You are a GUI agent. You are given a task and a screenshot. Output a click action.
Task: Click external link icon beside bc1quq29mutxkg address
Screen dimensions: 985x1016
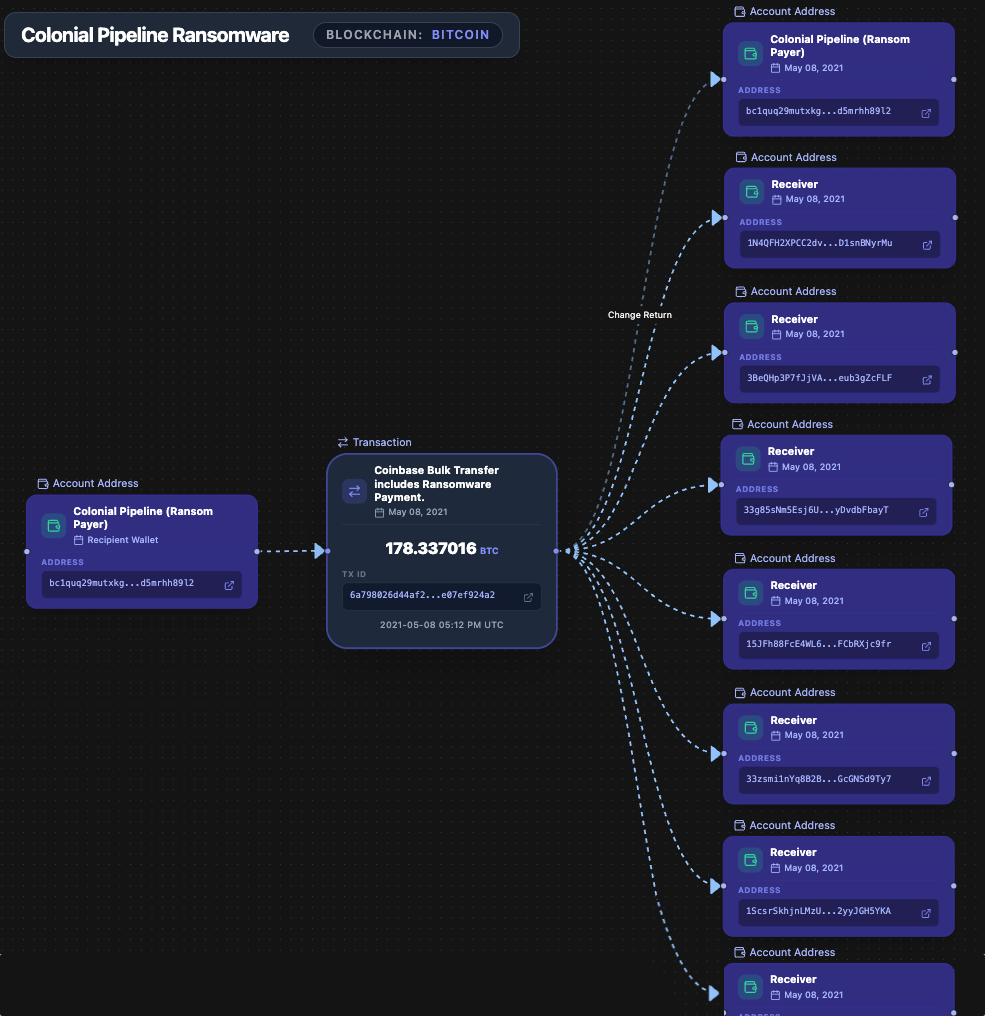[x=227, y=584]
